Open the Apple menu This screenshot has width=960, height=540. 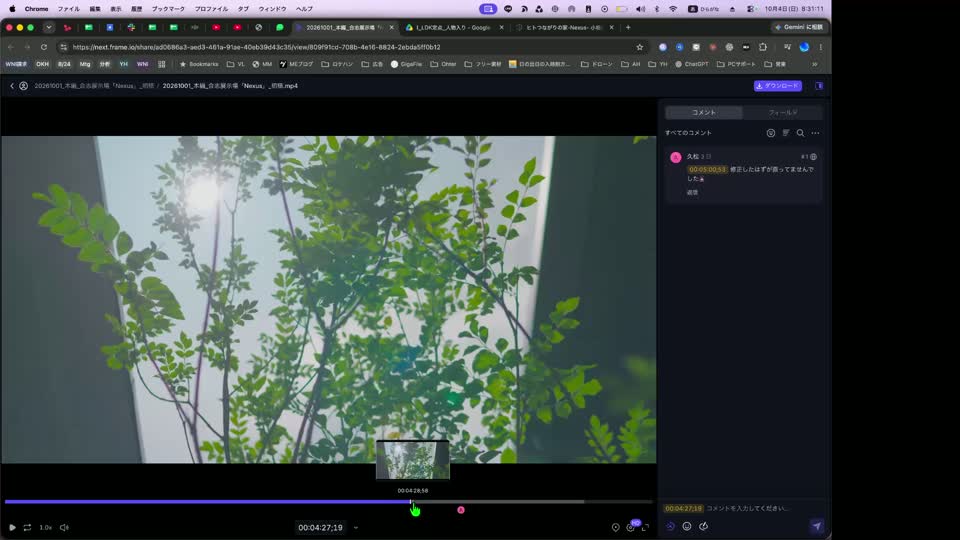tap(12, 9)
